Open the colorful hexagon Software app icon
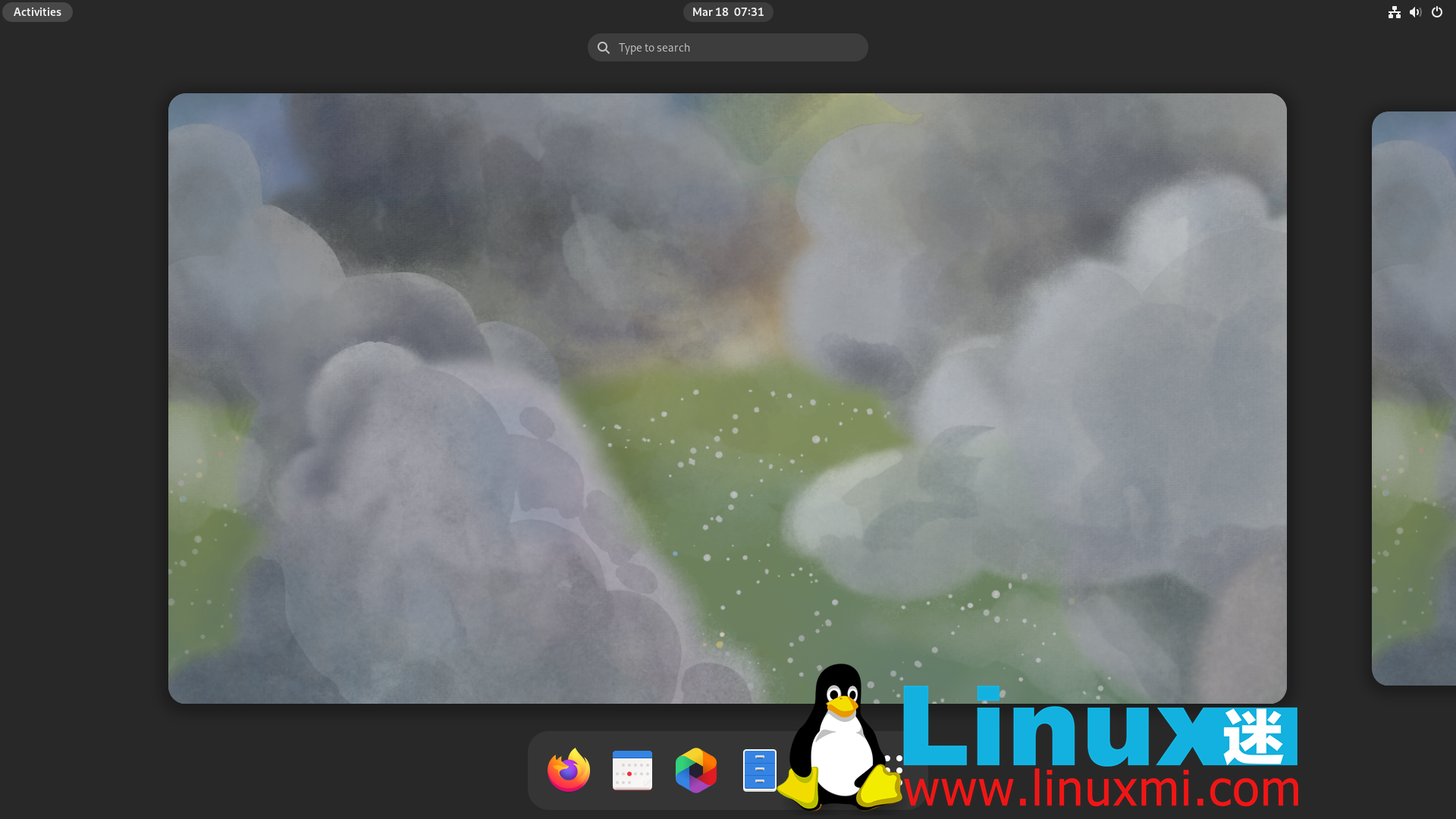Viewport: 1456px width, 819px height. tap(696, 770)
